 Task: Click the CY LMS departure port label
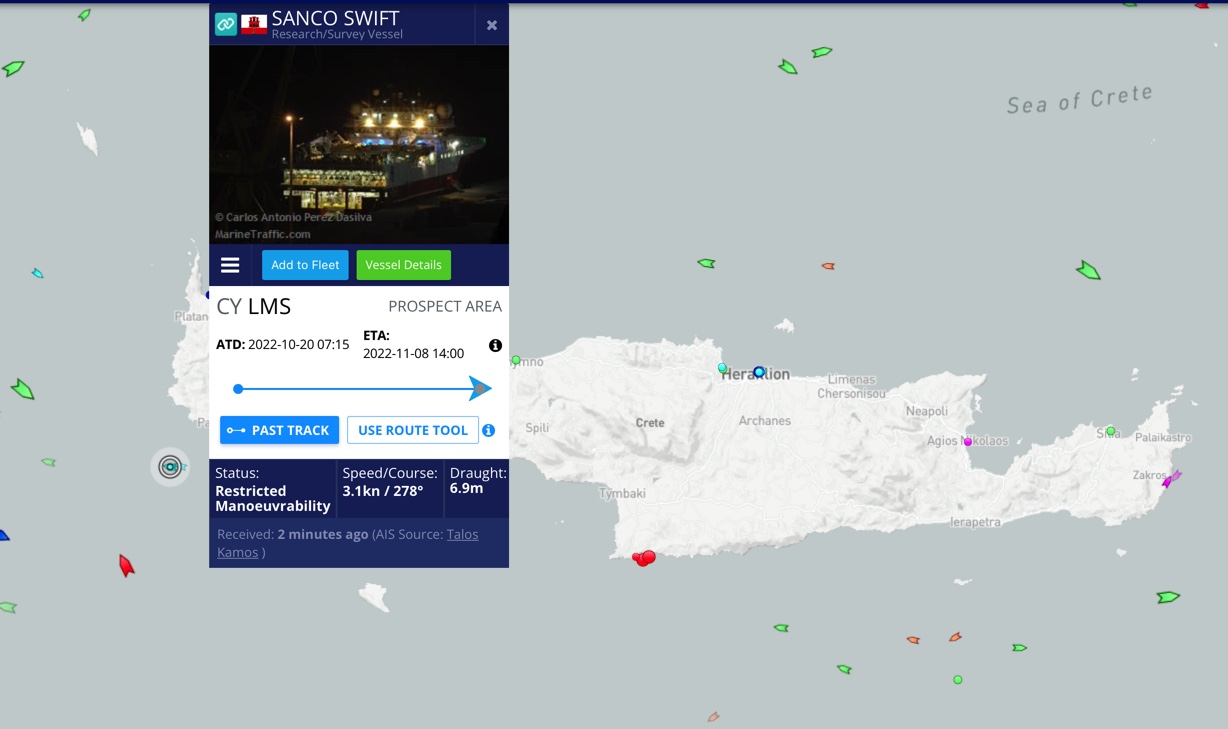[254, 306]
